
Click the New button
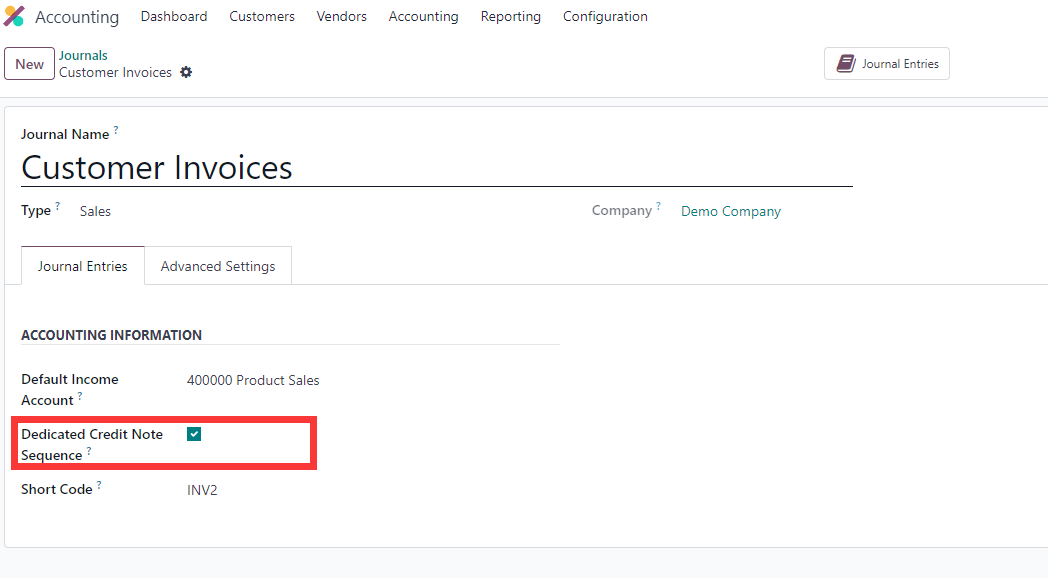29,63
